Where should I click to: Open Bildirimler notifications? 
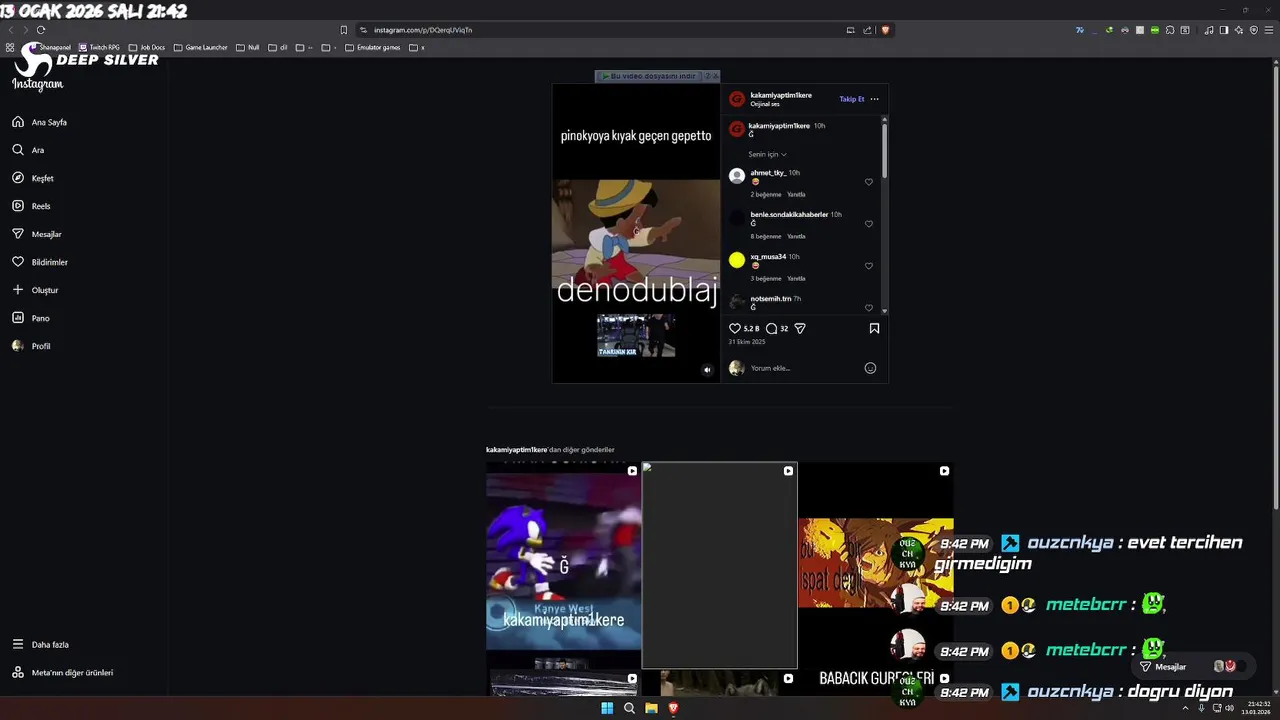click(40, 262)
